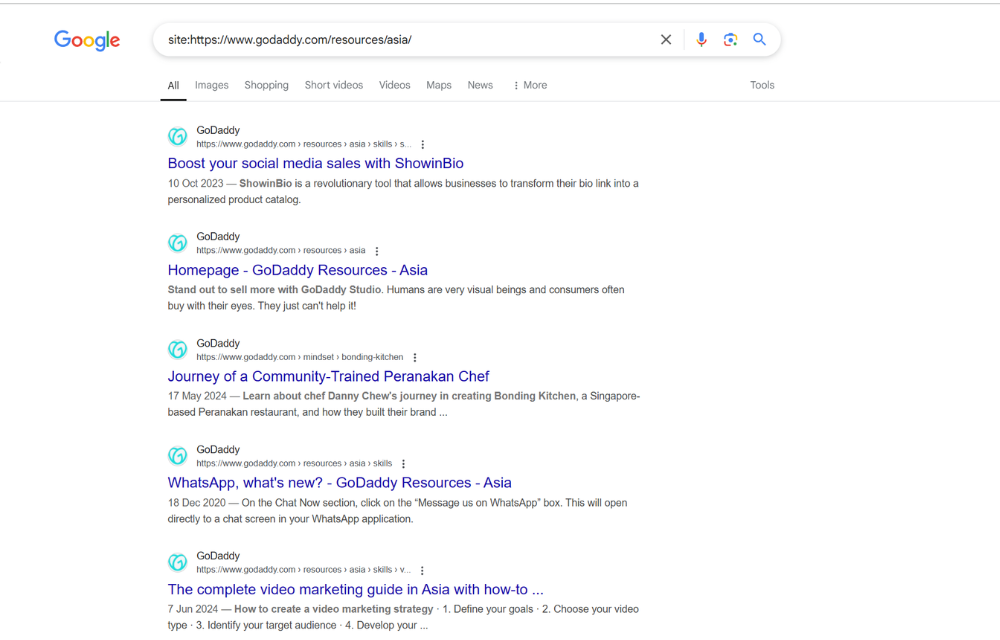Image resolution: width=1000 pixels, height=640 pixels.
Task: Switch to the Images tab
Action: click(x=211, y=85)
